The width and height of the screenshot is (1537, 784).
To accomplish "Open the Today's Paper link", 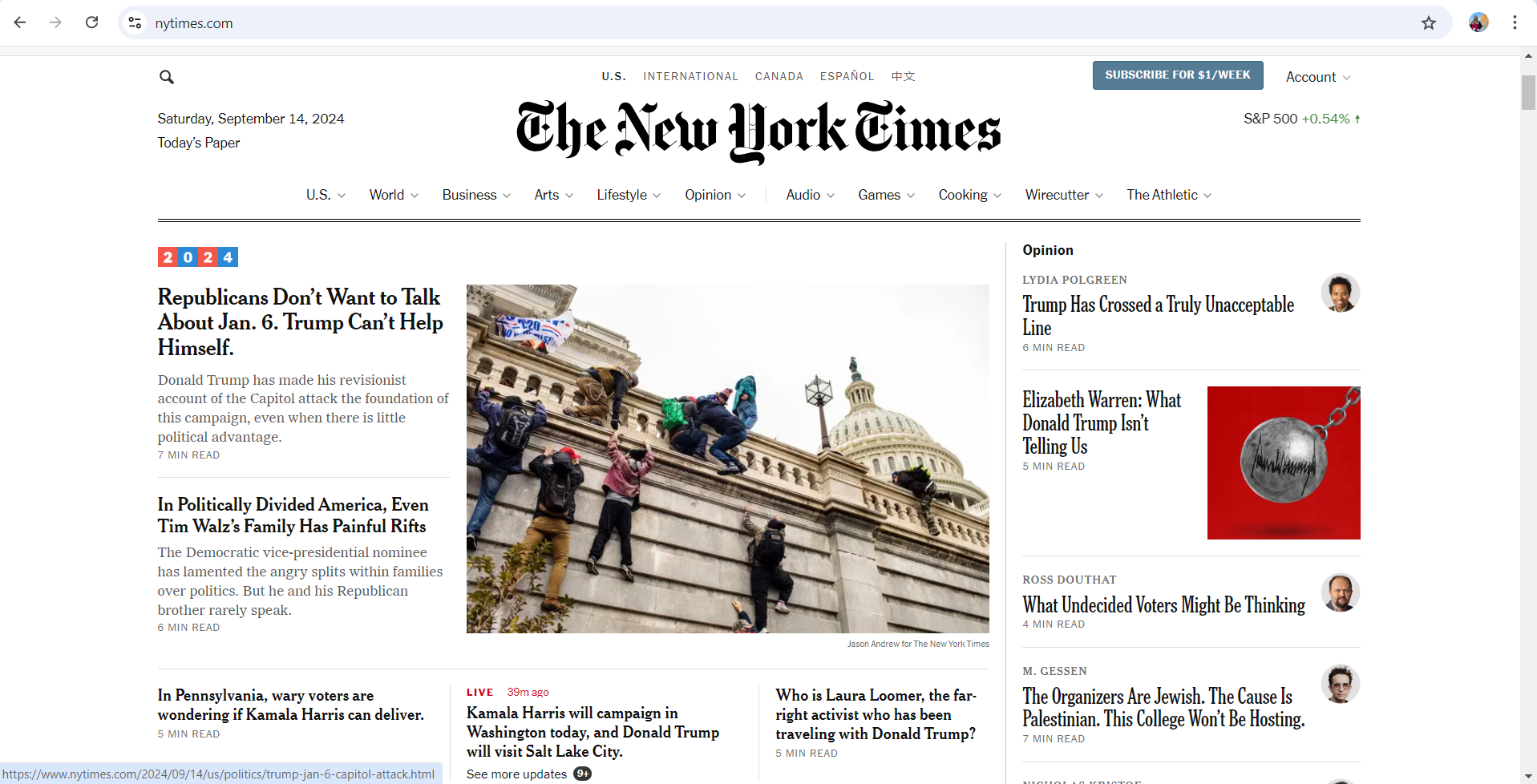I will click(x=199, y=143).
